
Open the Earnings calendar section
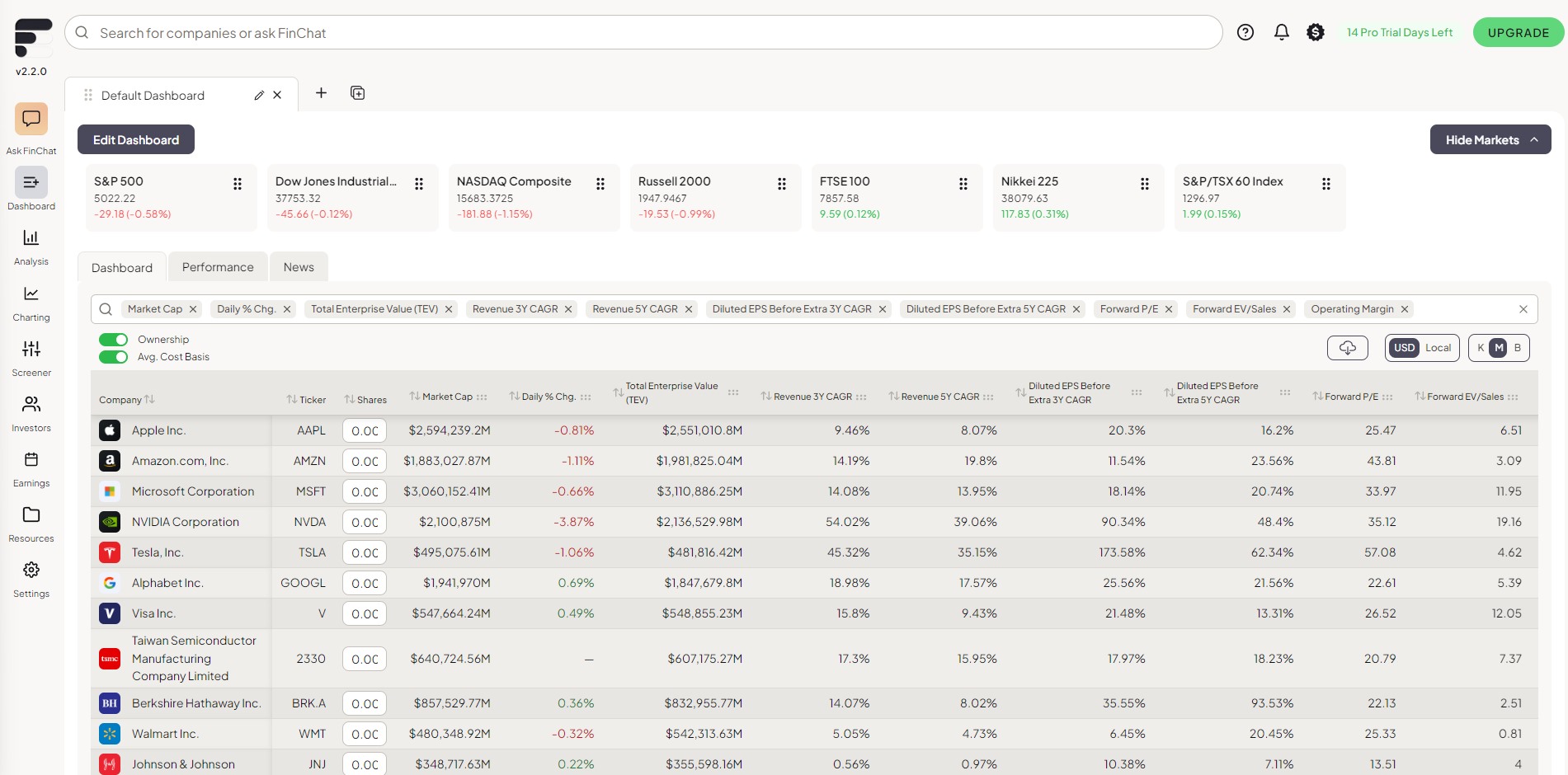[x=31, y=468]
